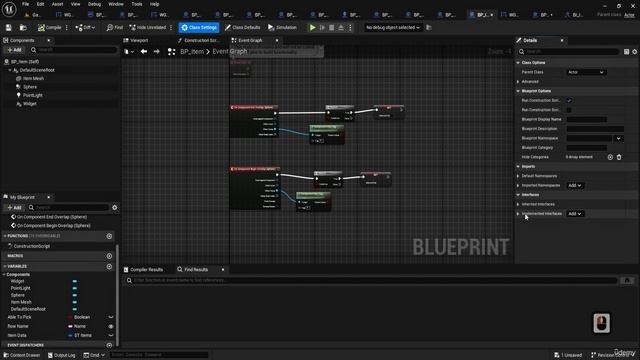Image resolution: width=640 pixels, height=360 pixels.
Task: Add a new event dispatcher with plus icon
Action: click(x=109, y=345)
